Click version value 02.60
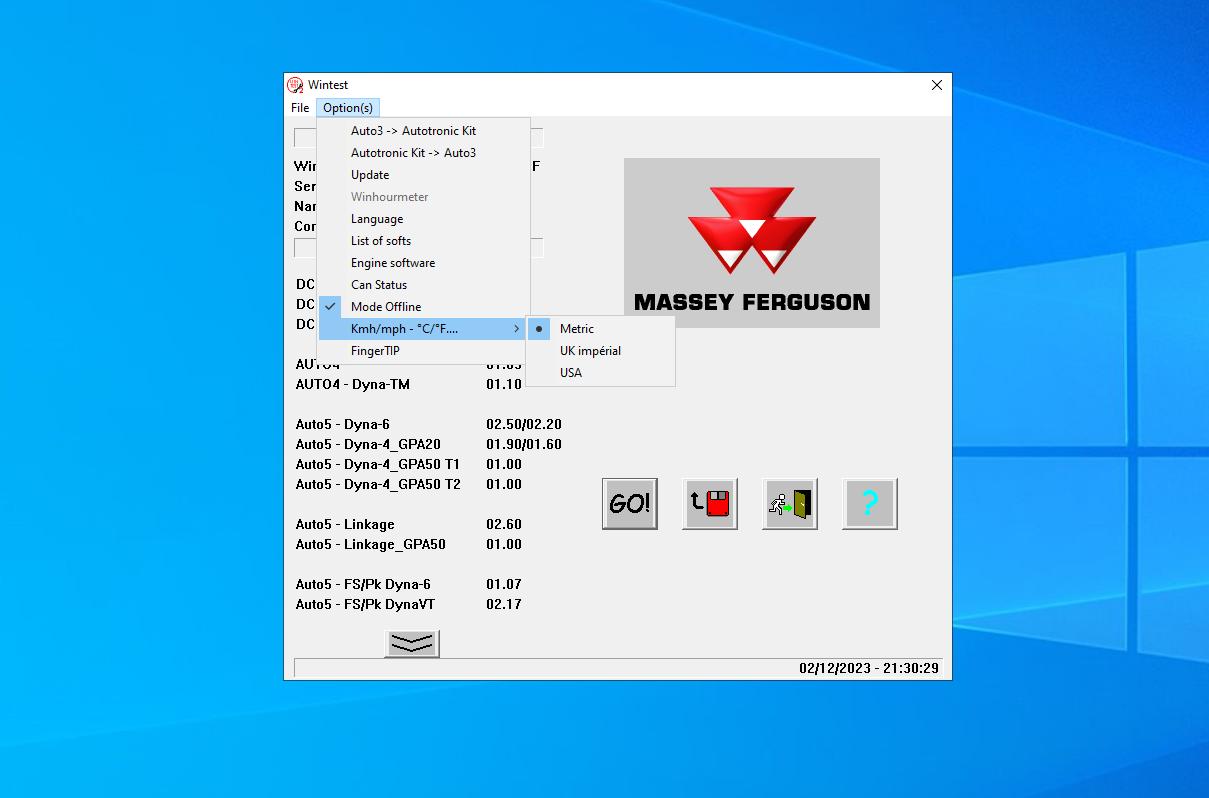 (504, 524)
